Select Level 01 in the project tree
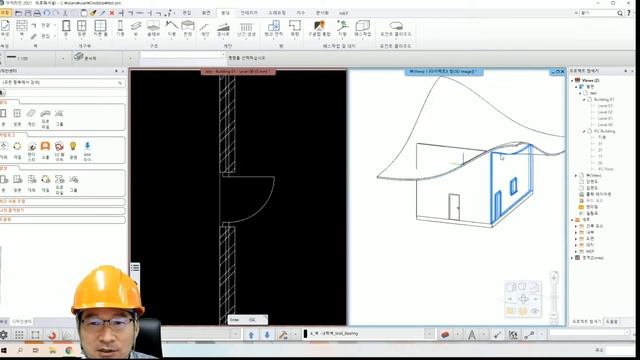This screenshot has height=360, width=640. pyautogui.click(x=605, y=118)
